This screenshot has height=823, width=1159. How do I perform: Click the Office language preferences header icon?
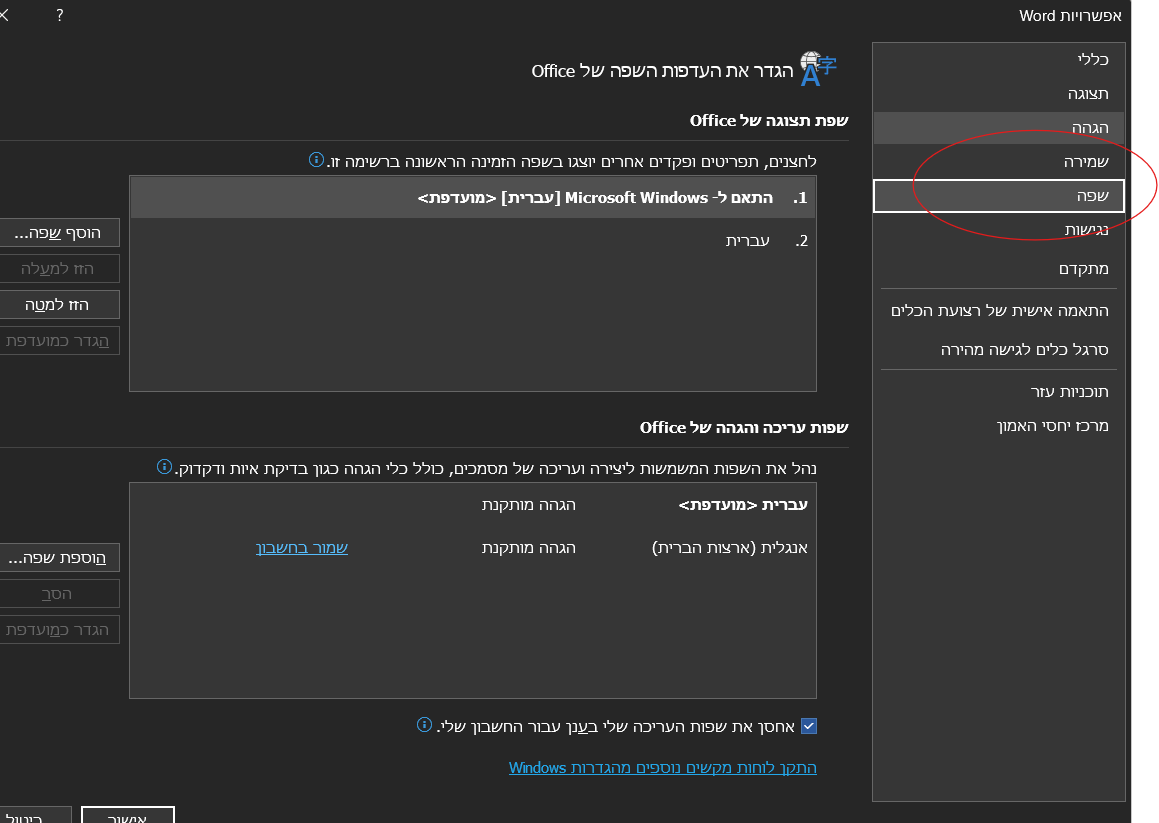(817, 69)
